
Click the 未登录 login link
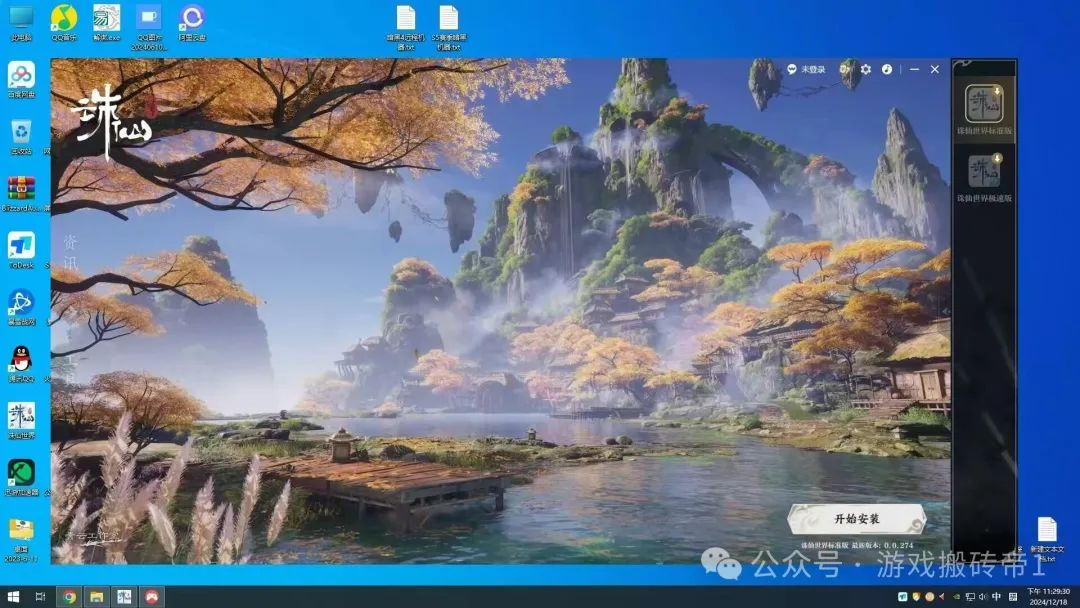click(813, 70)
